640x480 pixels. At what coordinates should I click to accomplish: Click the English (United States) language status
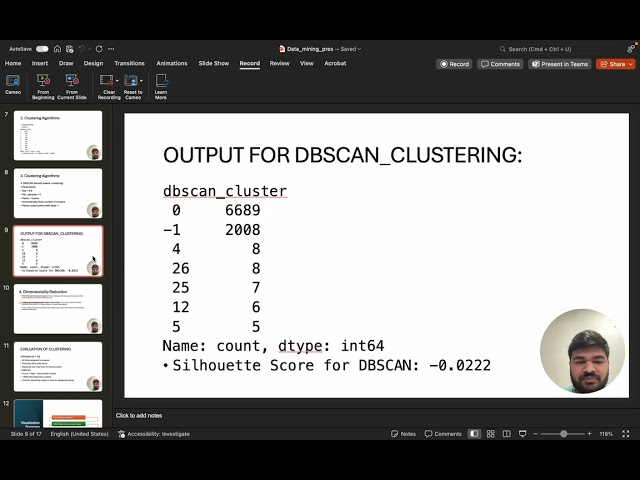(80, 434)
